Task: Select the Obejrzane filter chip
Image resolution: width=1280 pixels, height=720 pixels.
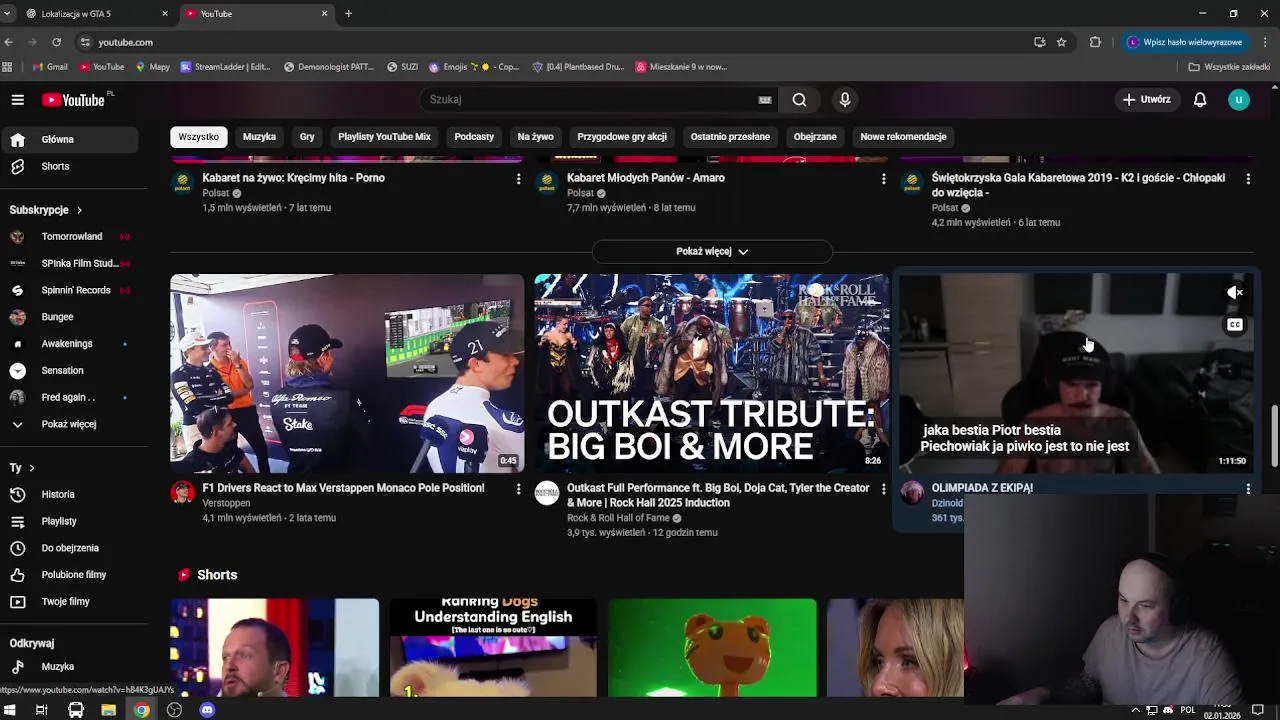Action: pyautogui.click(x=815, y=136)
